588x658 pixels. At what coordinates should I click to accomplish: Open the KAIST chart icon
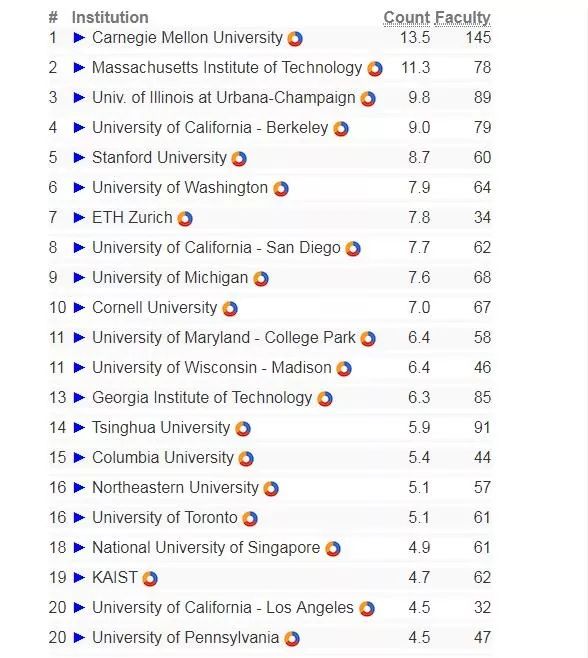pos(150,579)
